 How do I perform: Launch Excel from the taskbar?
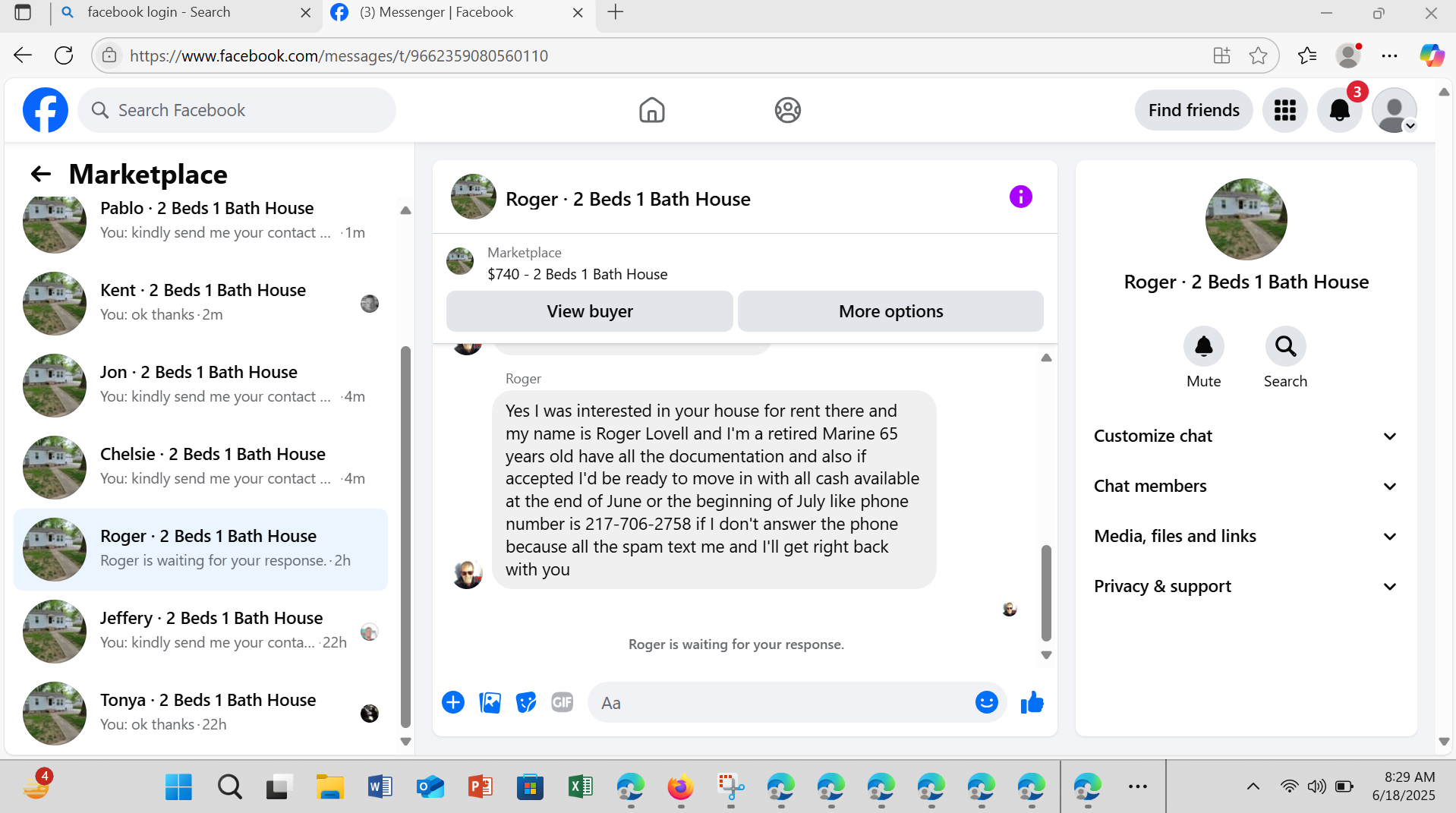click(x=580, y=787)
